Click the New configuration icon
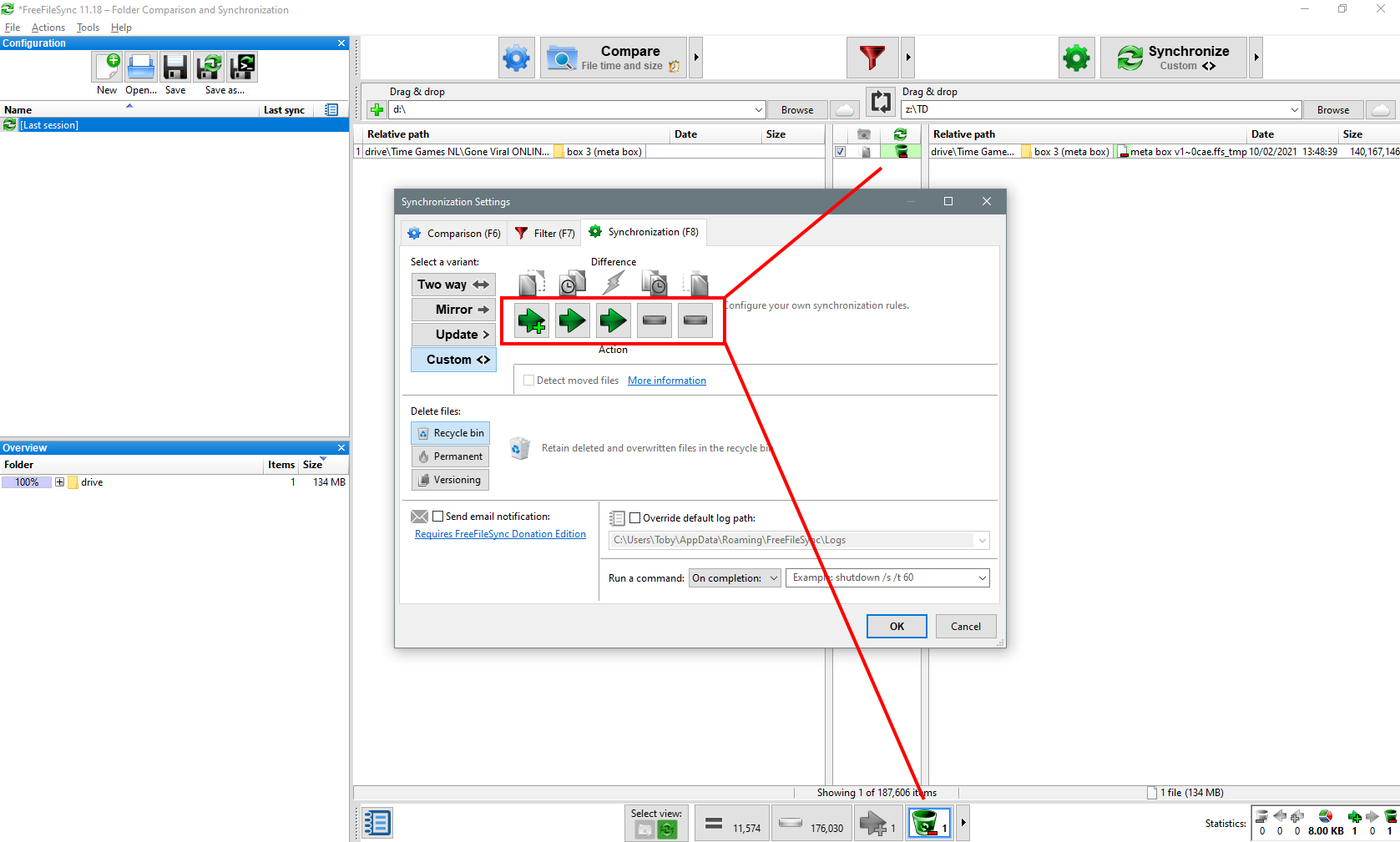Image resolution: width=1400 pixels, height=842 pixels. (108, 67)
